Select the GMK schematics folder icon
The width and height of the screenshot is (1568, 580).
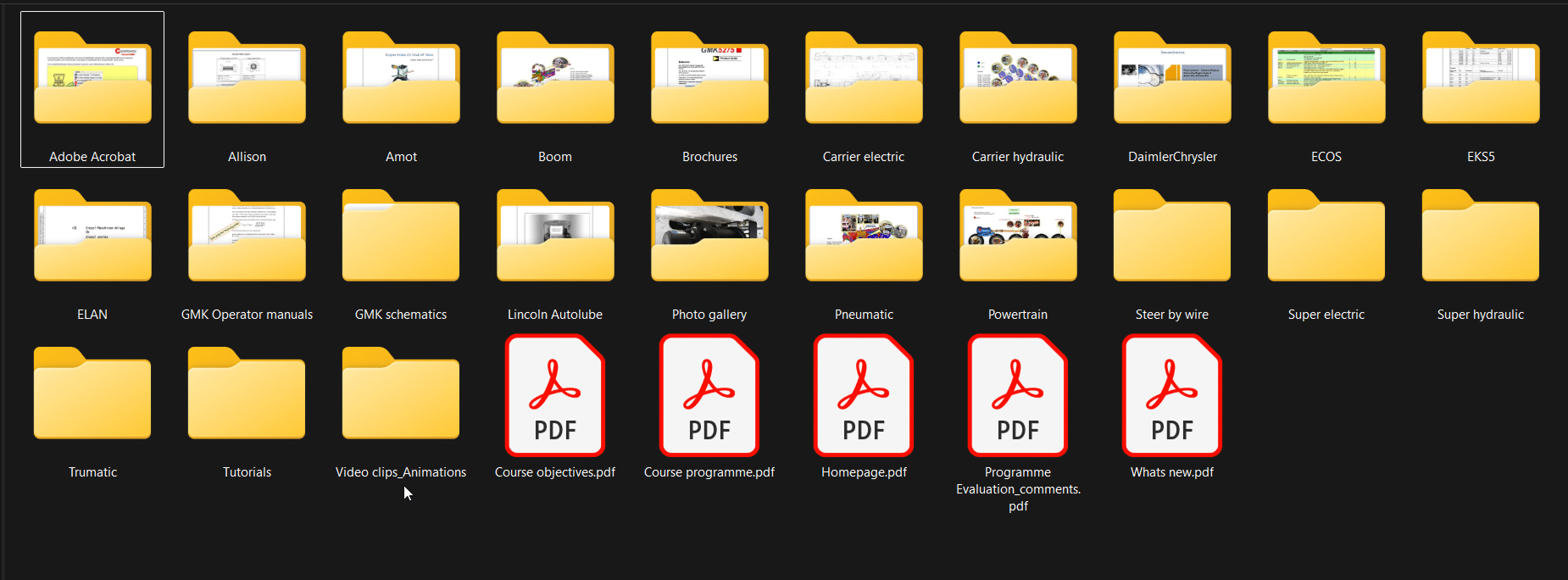(401, 236)
